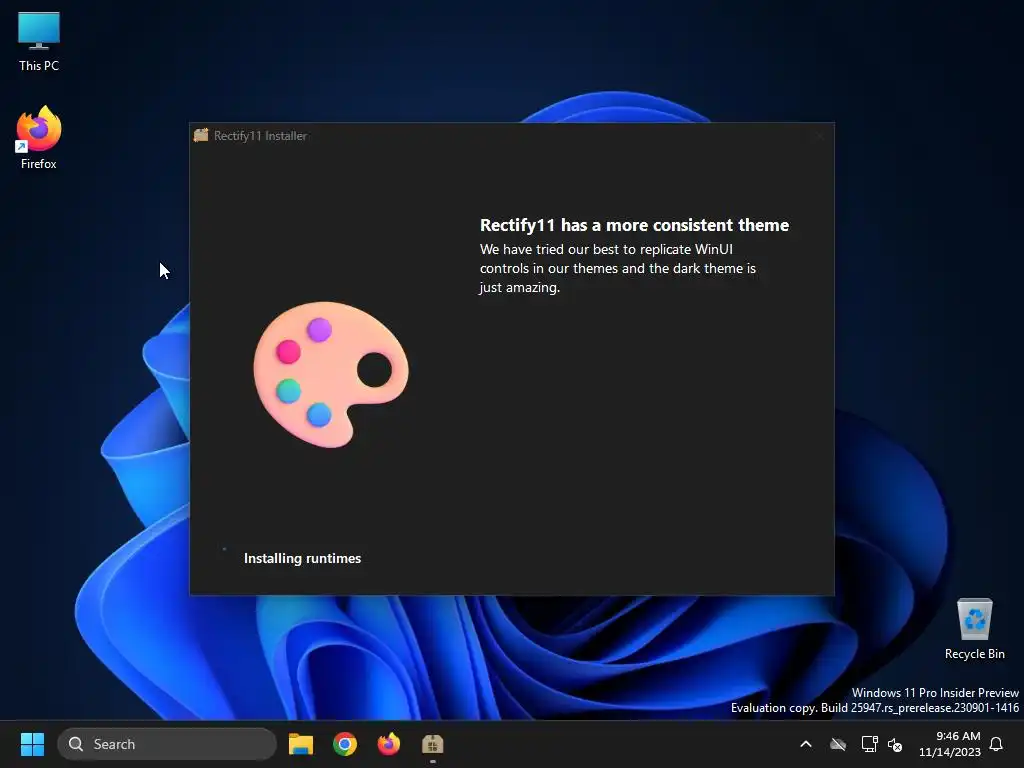The image size is (1024, 768).
Task: Open the clock showing 9:46 AM
Action: (950, 744)
